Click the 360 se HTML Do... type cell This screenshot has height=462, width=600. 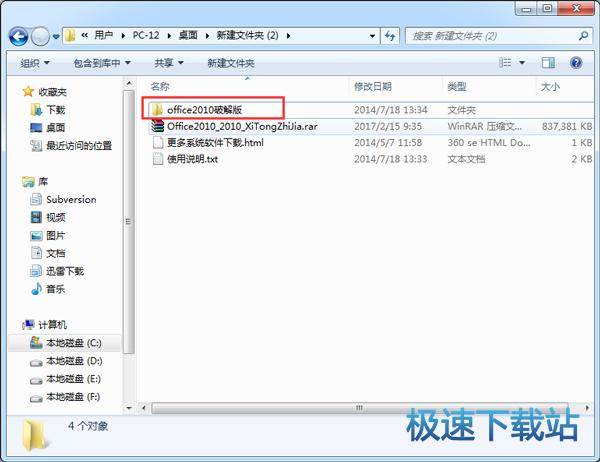pyautogui.click(x=489, y=143)
